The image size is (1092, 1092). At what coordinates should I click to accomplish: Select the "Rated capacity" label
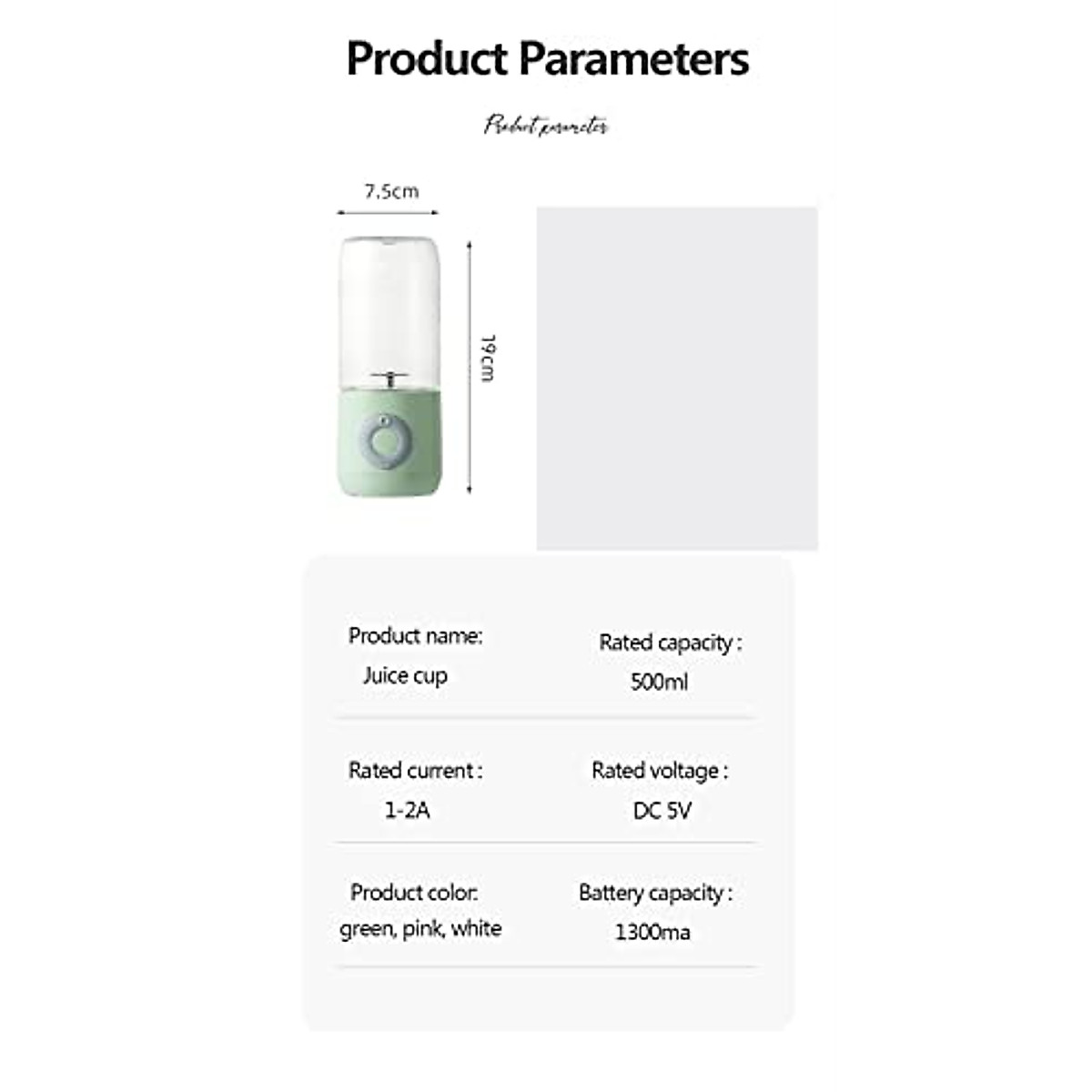670,642
